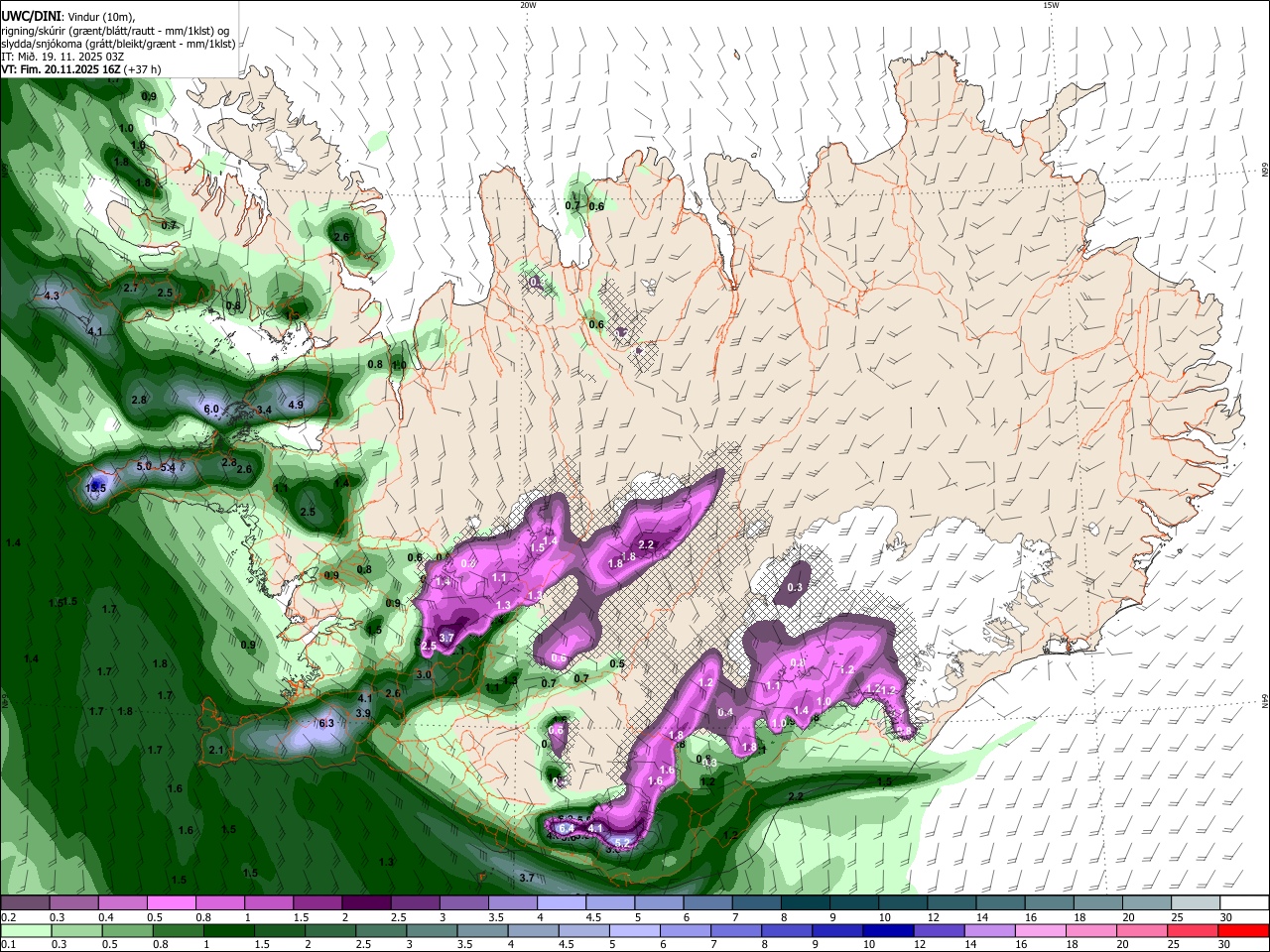The width and height of the screenshot is (1270, 952).
Task: Pick the white 30 mm snow swatch
Action: click(1245, 903)
